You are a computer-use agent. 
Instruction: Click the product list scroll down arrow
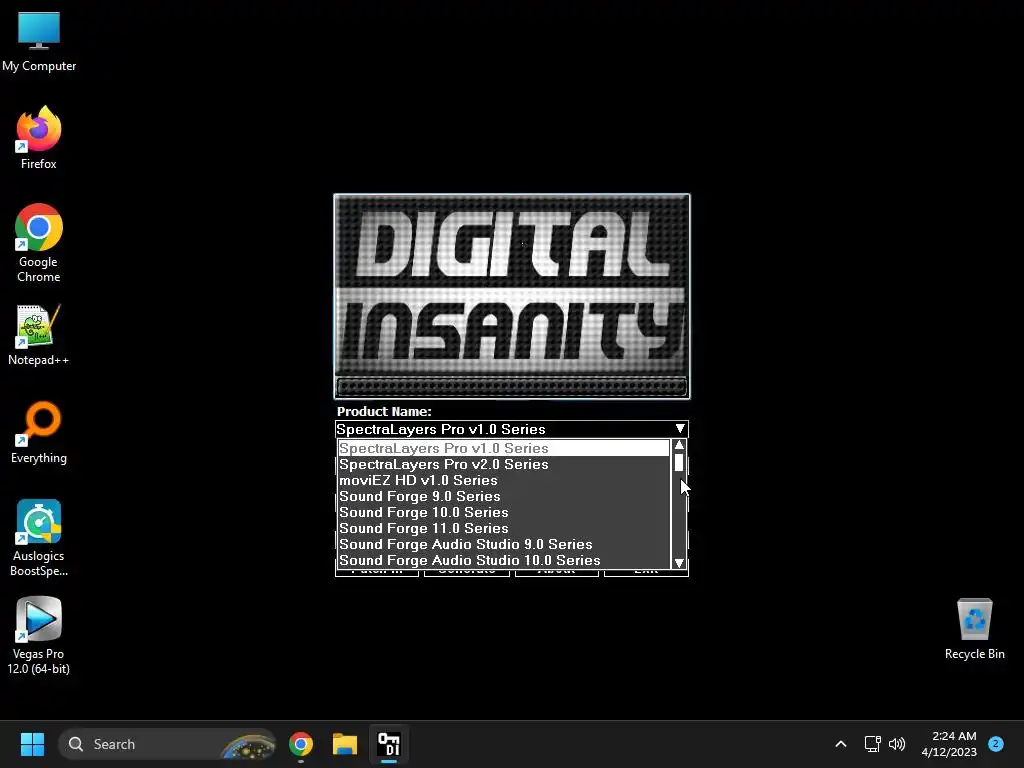tap(679, 562)
